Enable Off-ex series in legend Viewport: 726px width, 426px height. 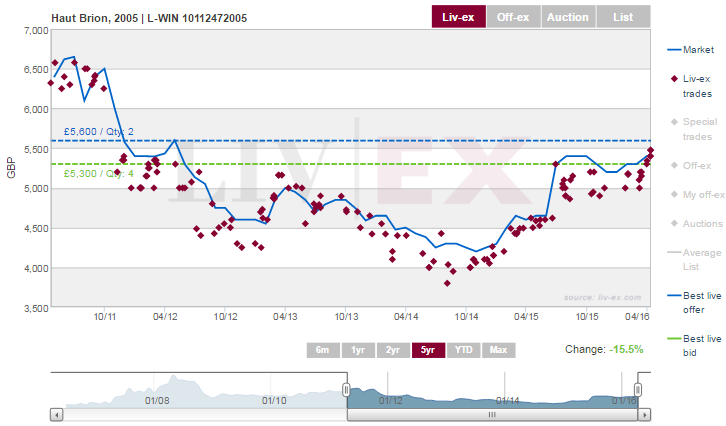pyautogui.click(x=691, y=166)
